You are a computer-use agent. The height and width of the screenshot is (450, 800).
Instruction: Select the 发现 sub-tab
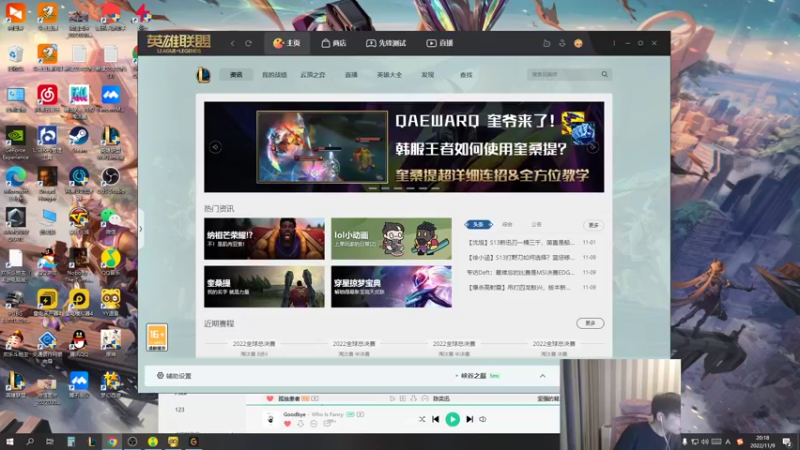point(428,74)
